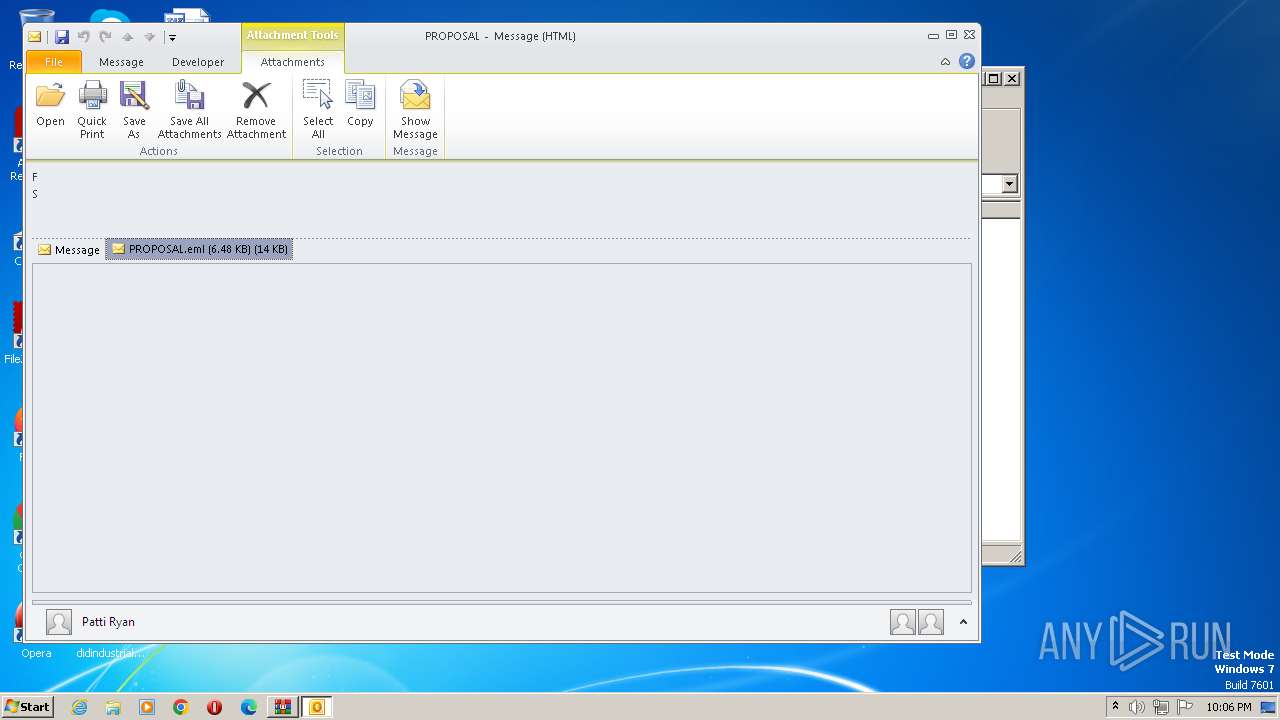Click the Save icon in the quick access toolbar
The width and height of the screenshot is (1280, 720).
tap(62, 37)
